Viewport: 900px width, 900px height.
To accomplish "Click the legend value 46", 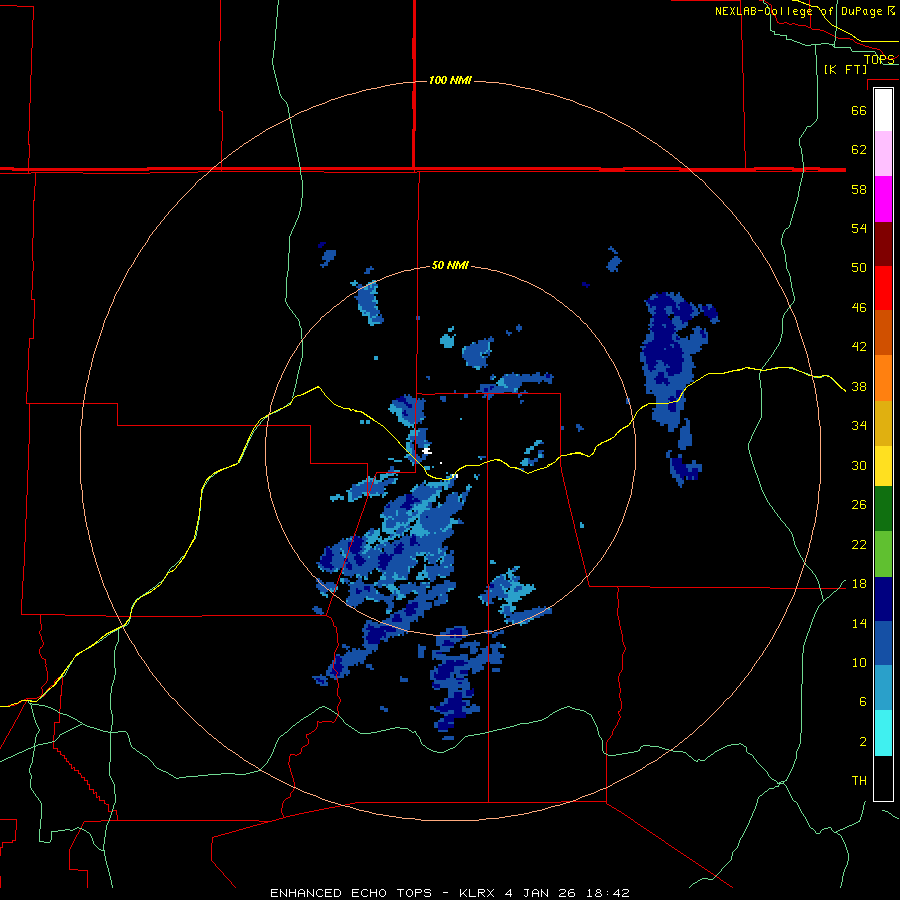I will (x=859, y=308).
